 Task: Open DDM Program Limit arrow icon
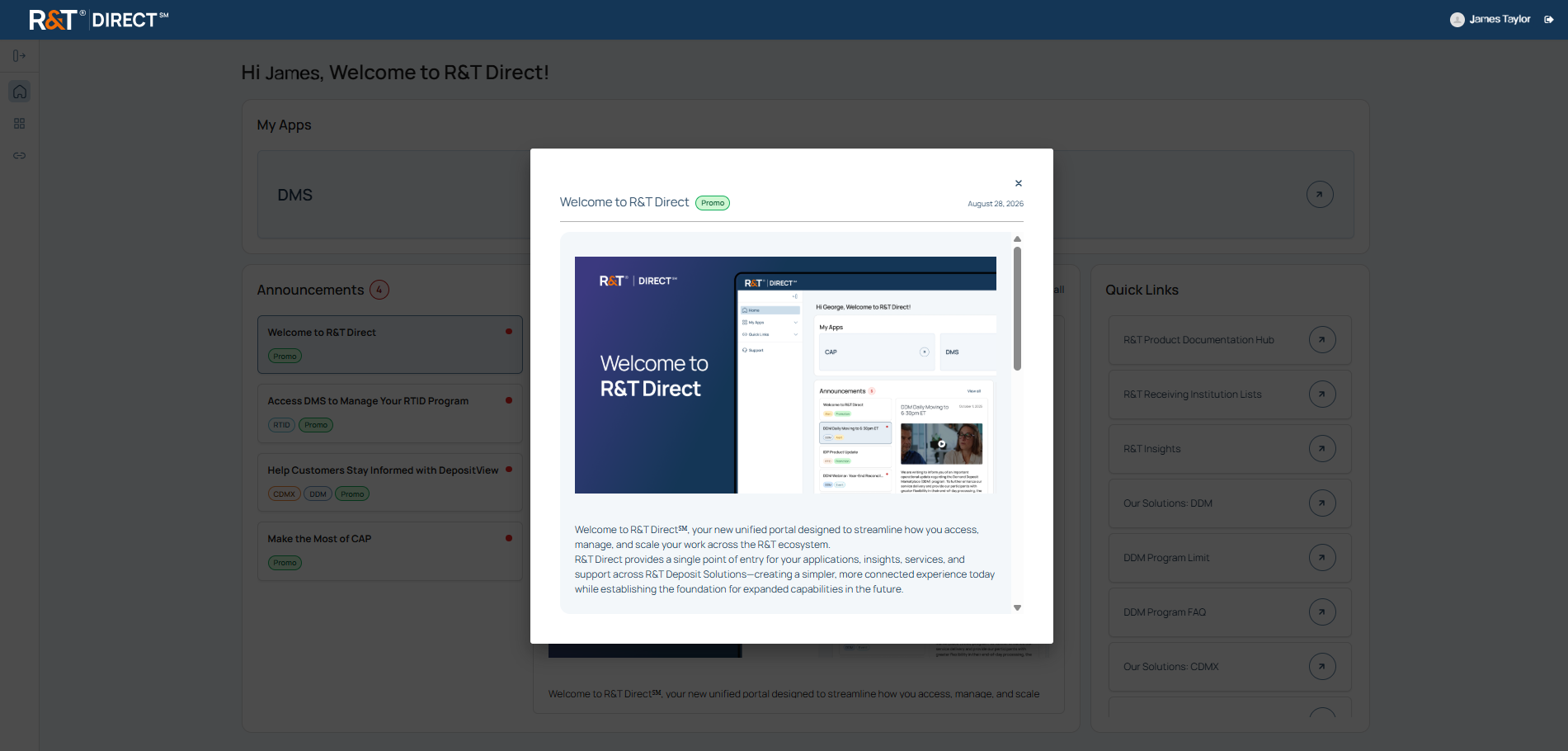1322,558
